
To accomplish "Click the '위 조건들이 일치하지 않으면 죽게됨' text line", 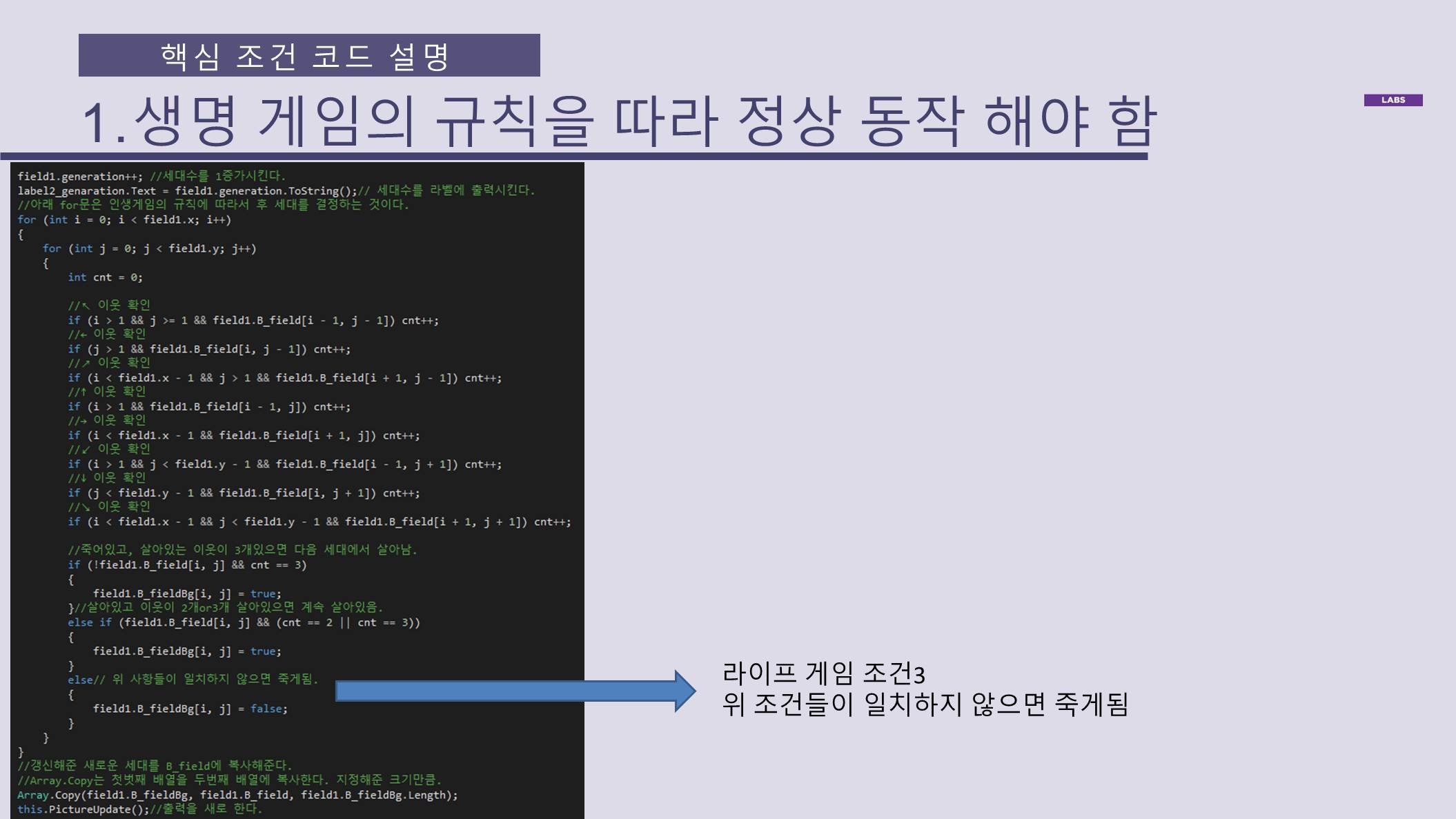I will (x=925, y=704).
